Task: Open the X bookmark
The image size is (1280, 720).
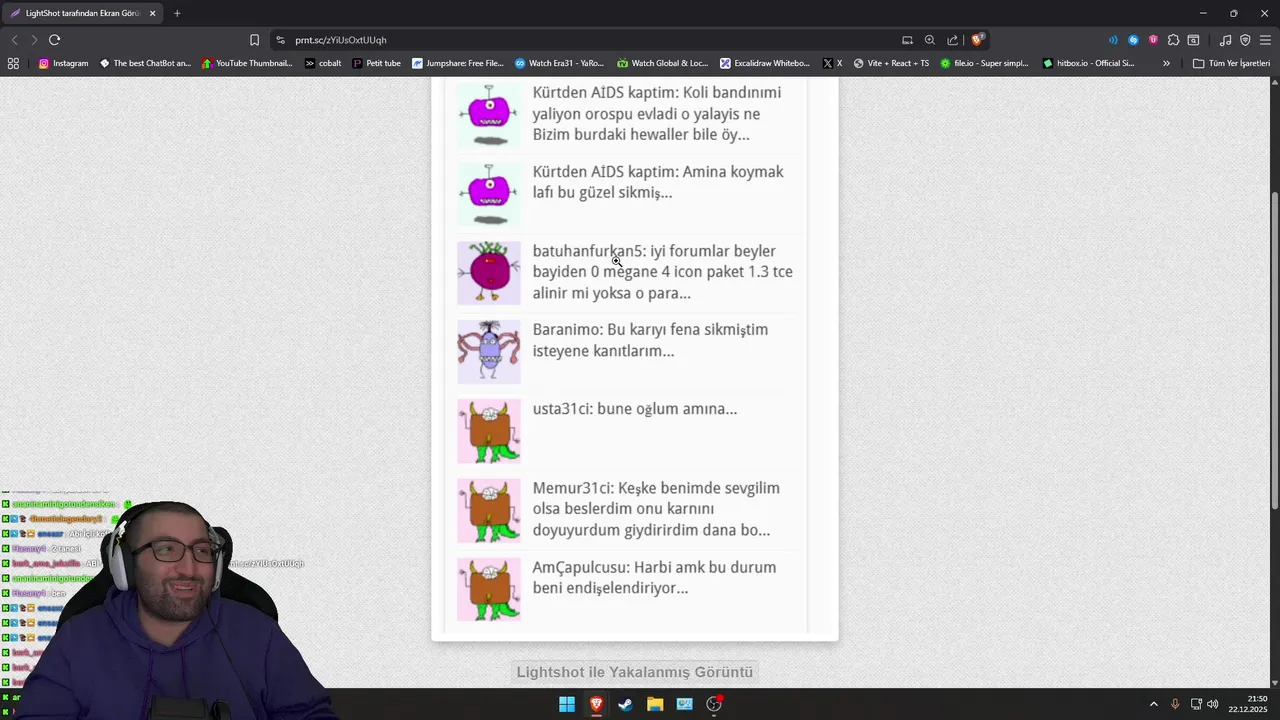Action: point(832,63)
